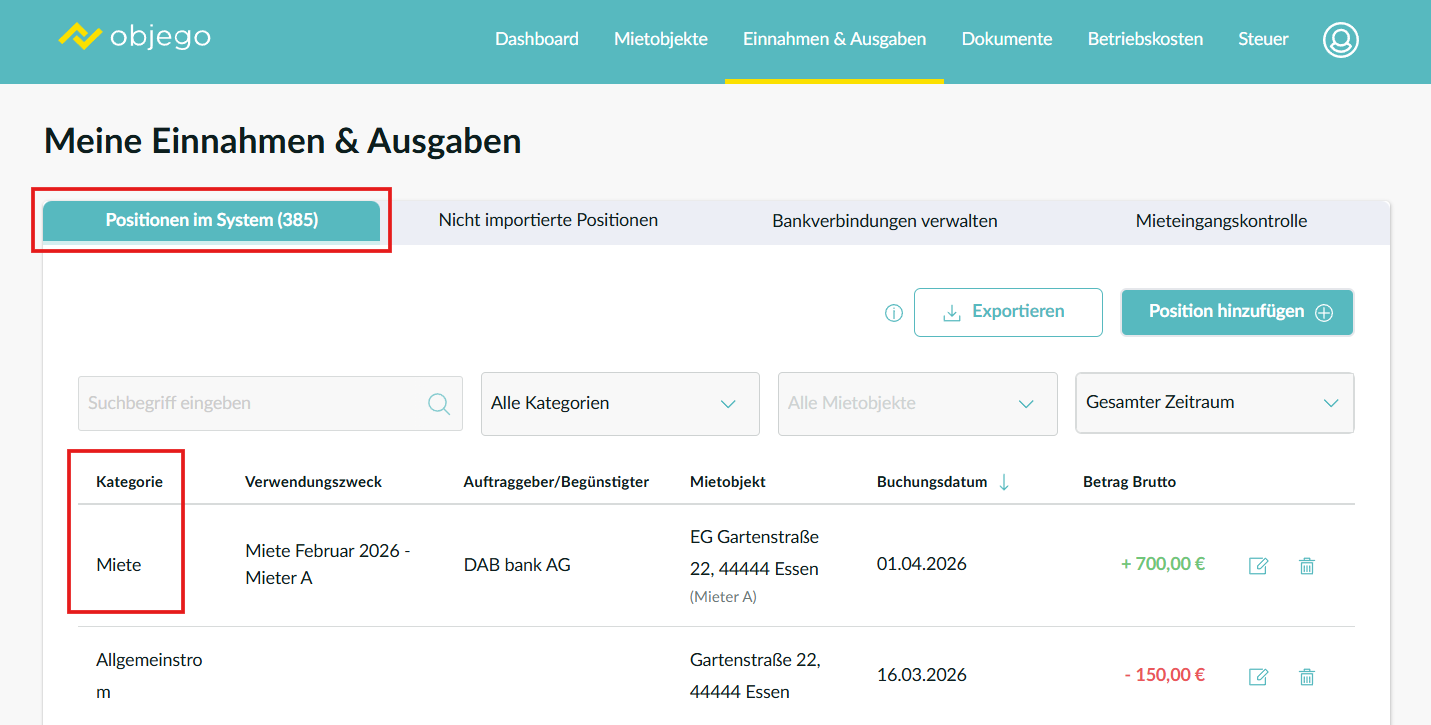Viewport: 1431px width, 725px height.
Task: Open the Dashboard menu item
Action: tap(537, 39)
